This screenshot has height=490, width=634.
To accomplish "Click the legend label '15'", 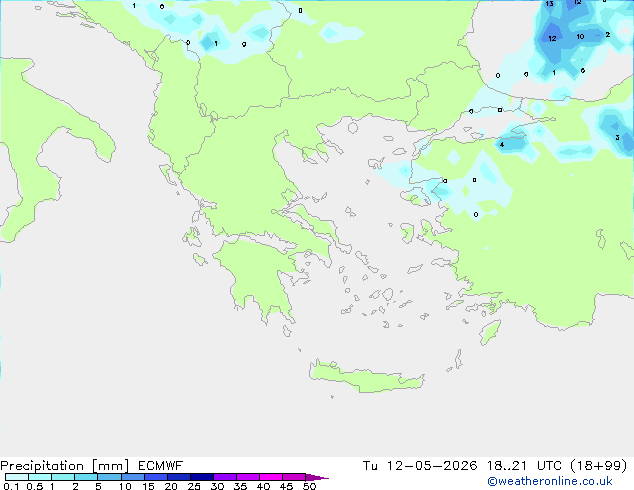I will tap(148, 486).
